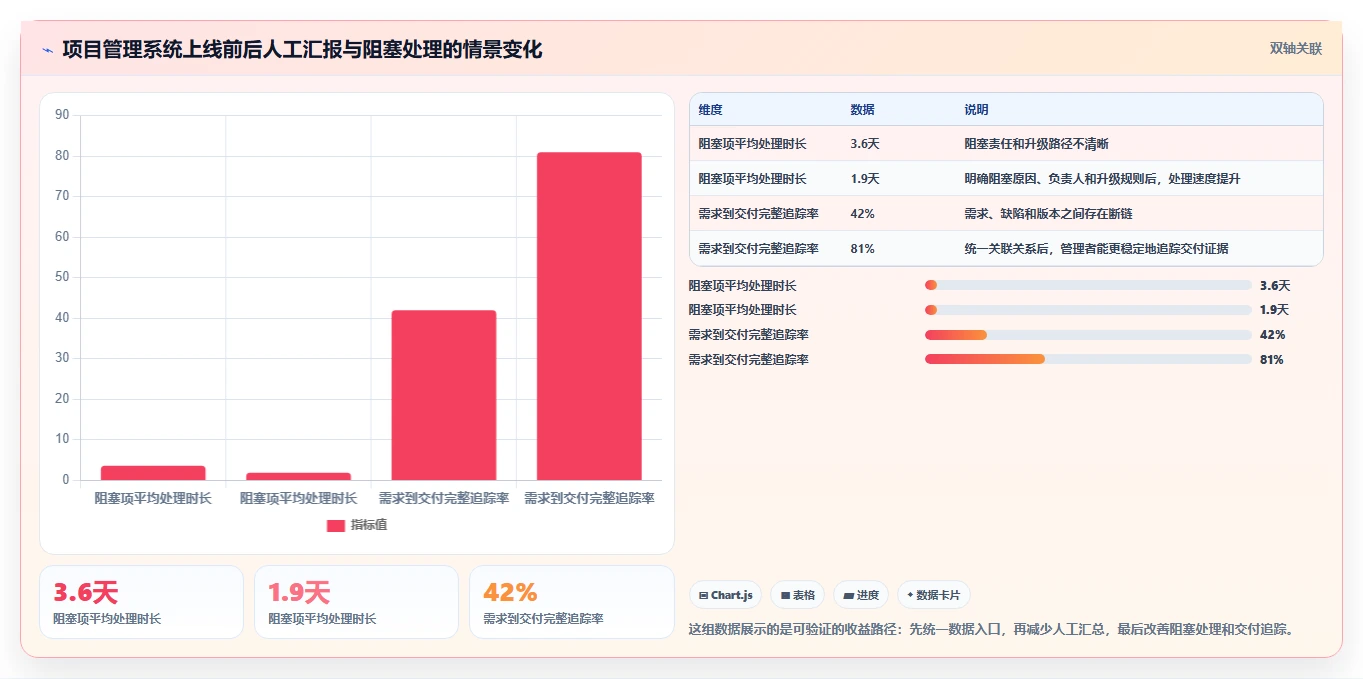Click the Chart.js chip

[x=725, y=595]
